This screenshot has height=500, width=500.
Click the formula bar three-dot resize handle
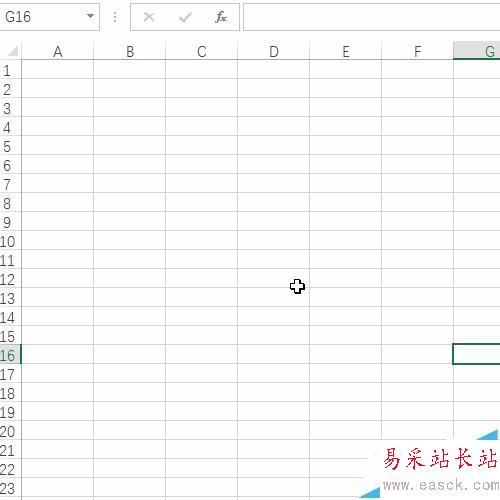[x=115, y=17]
